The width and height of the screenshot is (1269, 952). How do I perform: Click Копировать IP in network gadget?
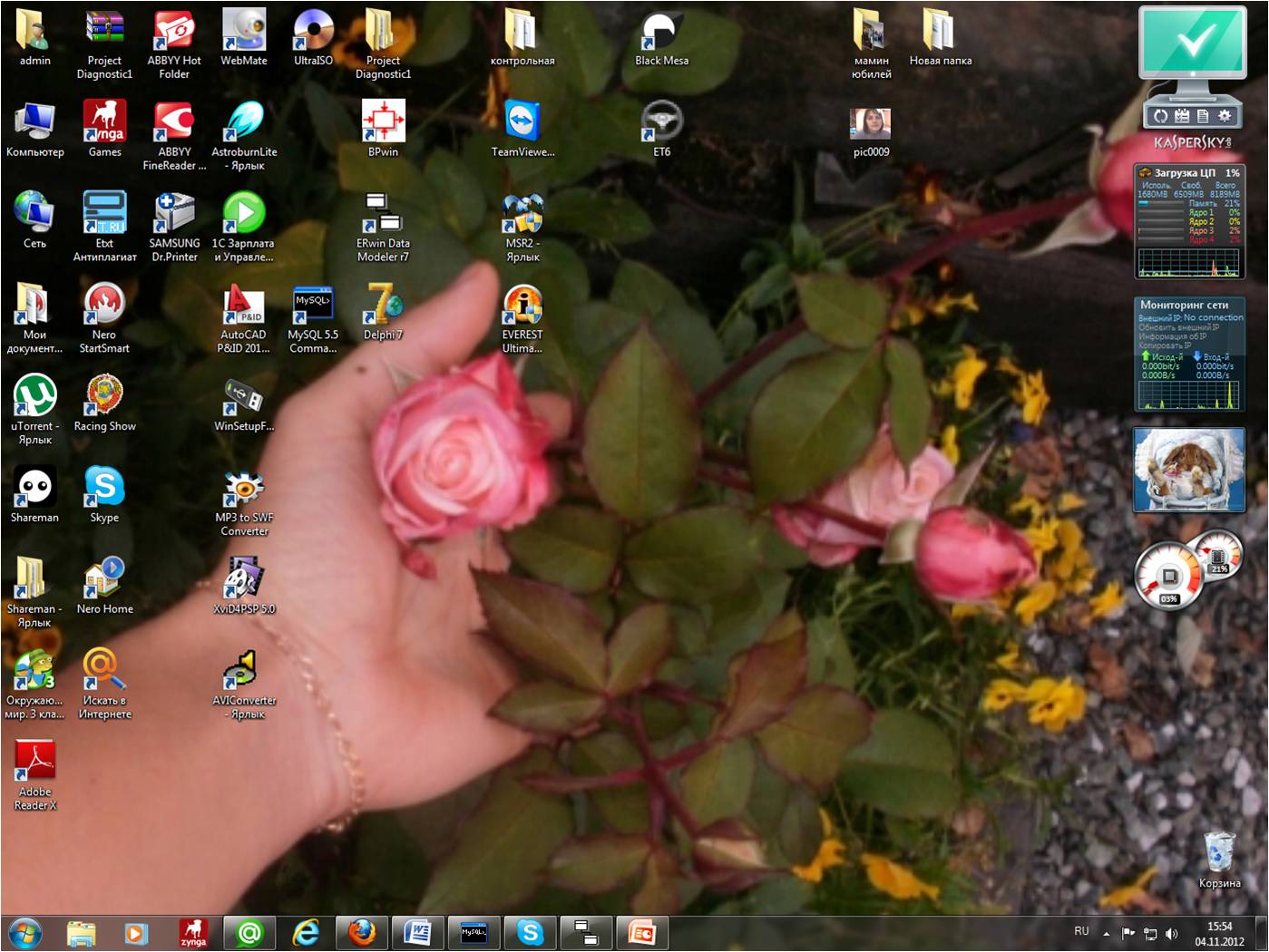(x=1165, y=345)
